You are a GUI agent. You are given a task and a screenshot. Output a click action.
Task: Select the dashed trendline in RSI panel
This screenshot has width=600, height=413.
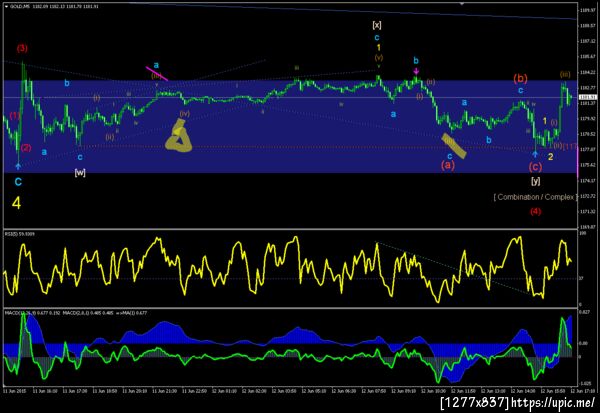pos(454,269)
